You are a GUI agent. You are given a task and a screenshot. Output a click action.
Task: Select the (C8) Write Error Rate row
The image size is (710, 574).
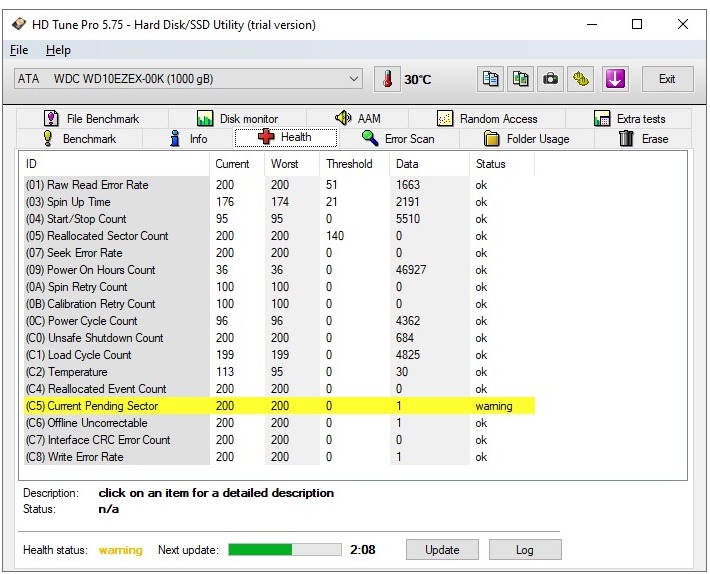pos(279,456)
